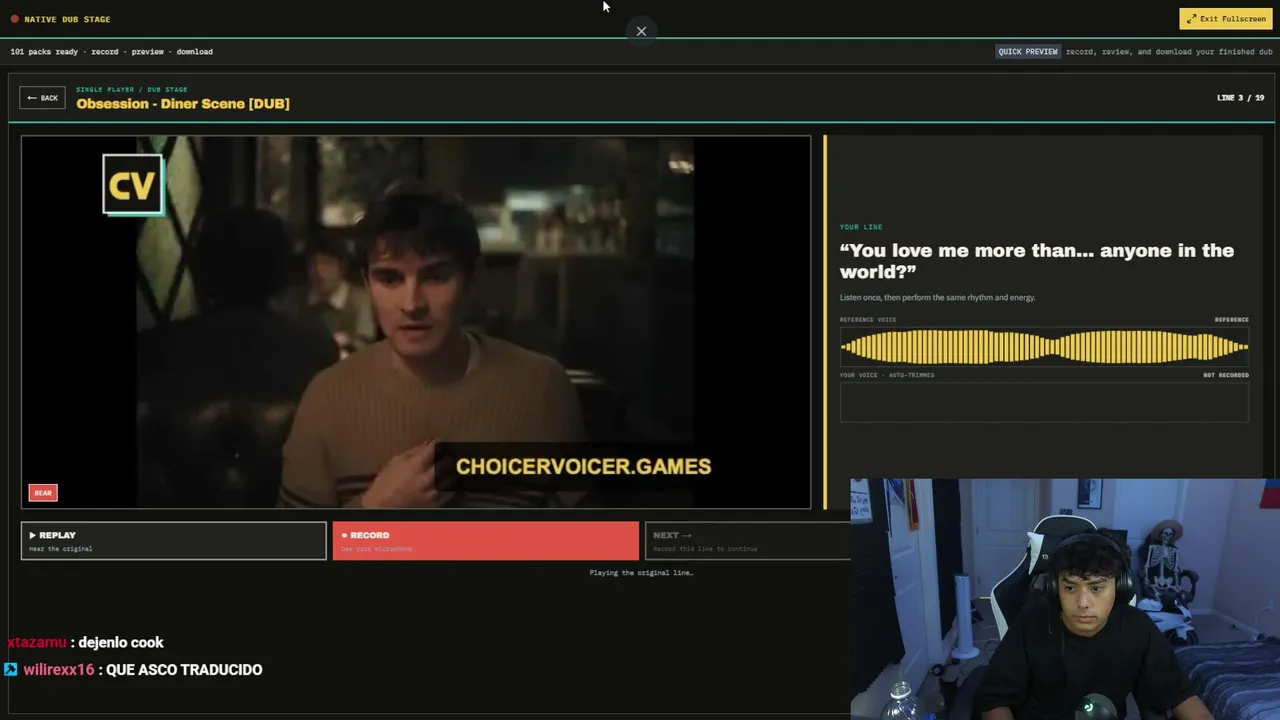Close the overlay with the X icon

tap(641, 31)
